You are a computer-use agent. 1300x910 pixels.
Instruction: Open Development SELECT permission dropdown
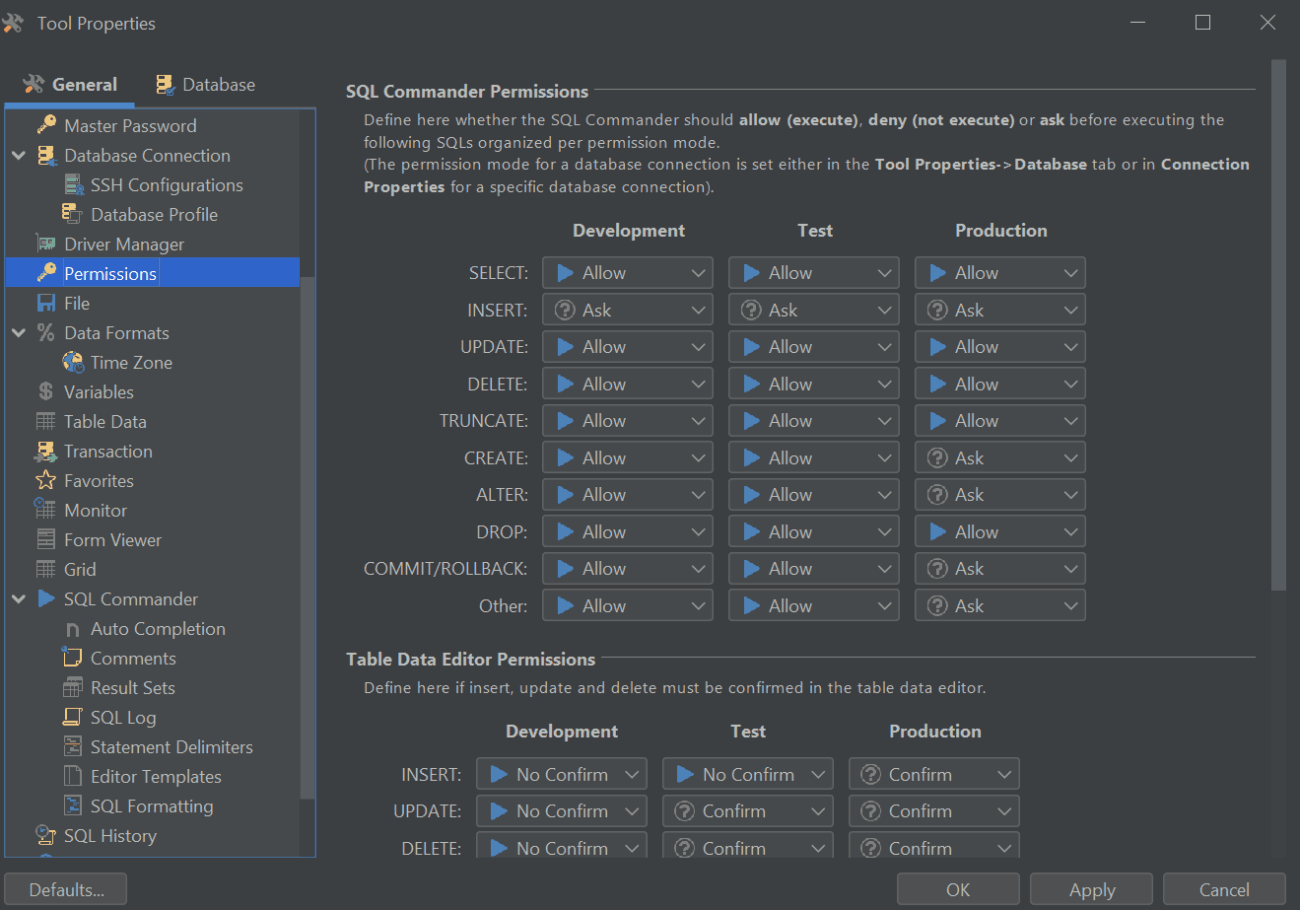pos(627,273)
